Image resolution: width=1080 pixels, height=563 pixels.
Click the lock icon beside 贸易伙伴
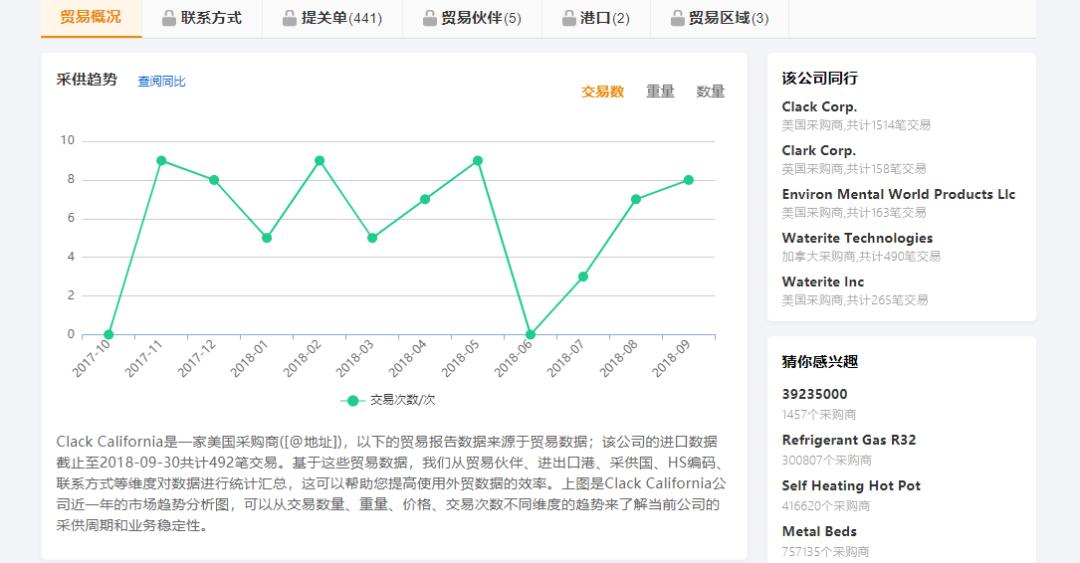tap(430, 19)
